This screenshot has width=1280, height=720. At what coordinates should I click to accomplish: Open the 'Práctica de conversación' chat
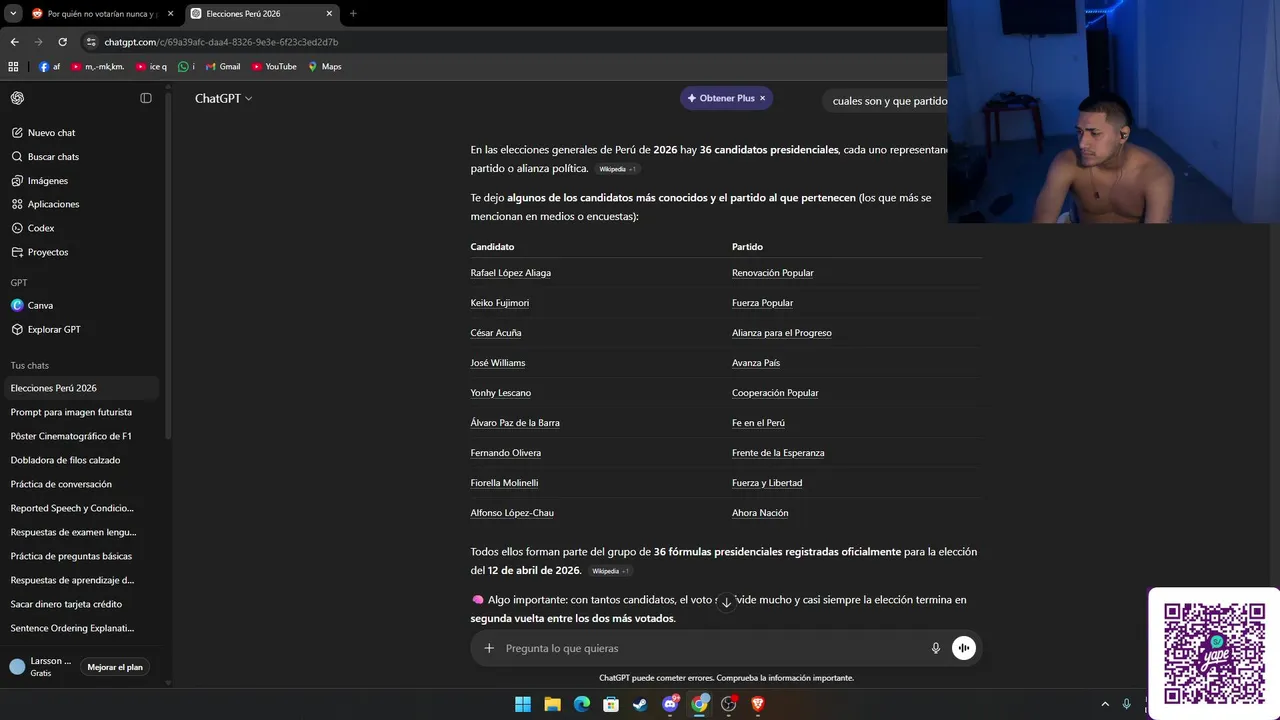coord(80,484)
